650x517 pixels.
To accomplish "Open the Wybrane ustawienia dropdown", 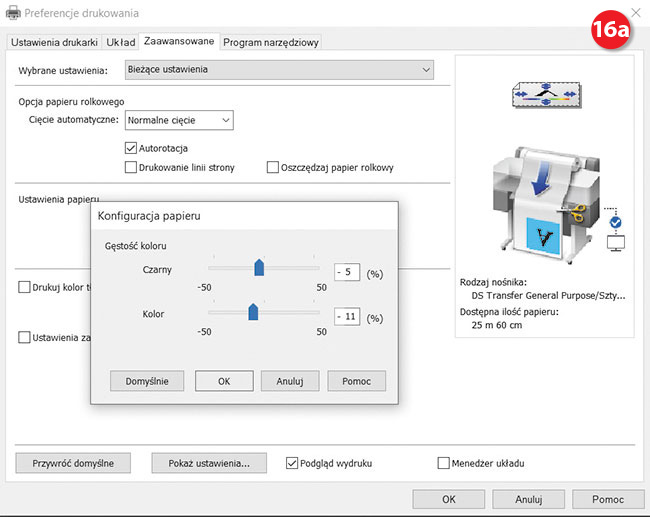I will point(279,70).
